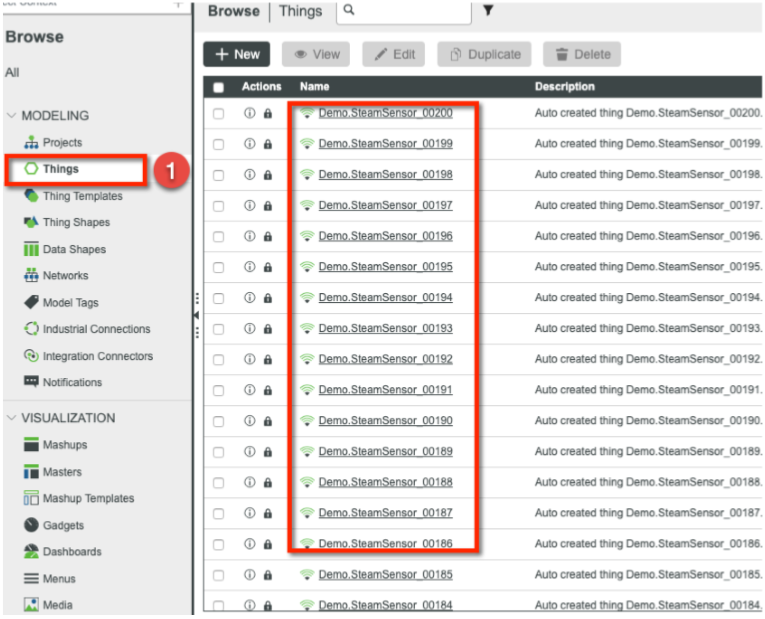Open Dashboards in sidebar
The width and height of the screenshot is (765, 619).
(62, 552)
